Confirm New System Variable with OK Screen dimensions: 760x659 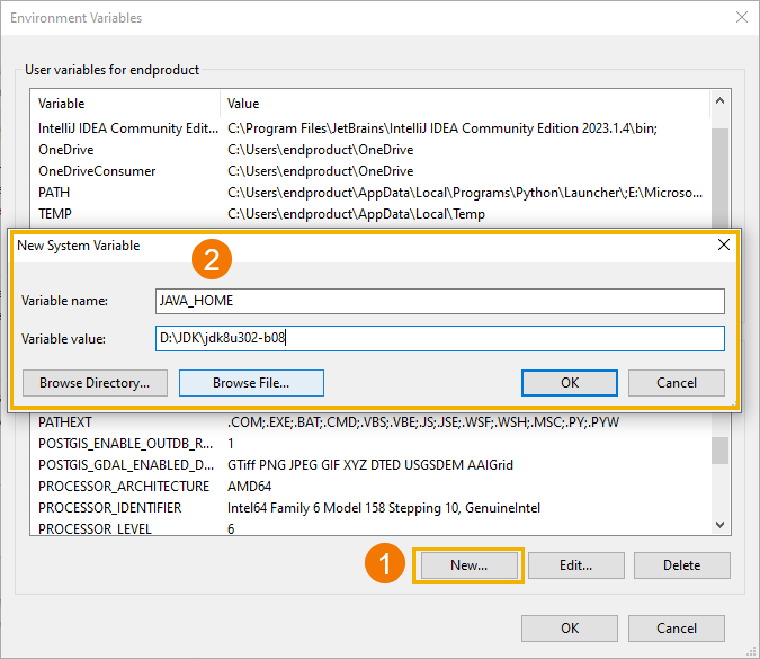click(x=569, y=383)
